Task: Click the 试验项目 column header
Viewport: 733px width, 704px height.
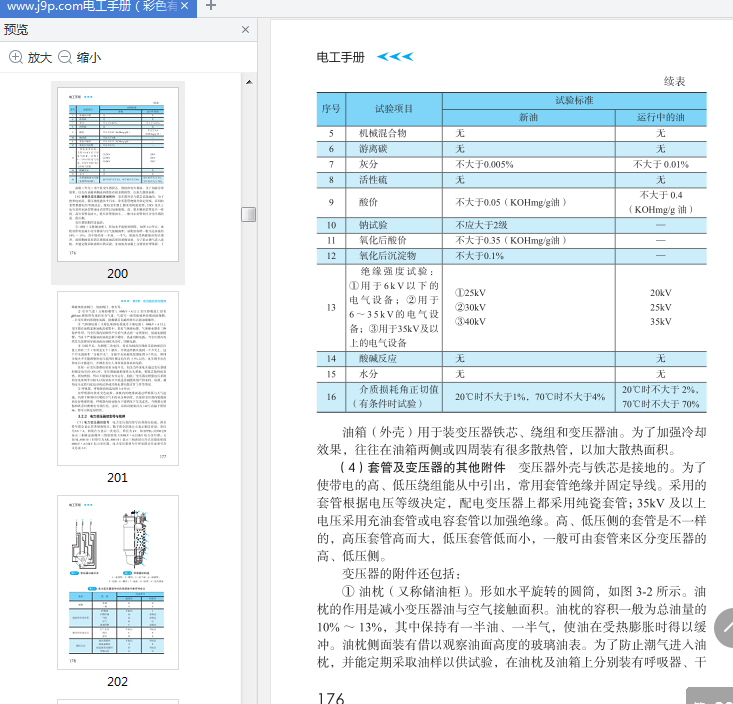Action: point(394,109)
